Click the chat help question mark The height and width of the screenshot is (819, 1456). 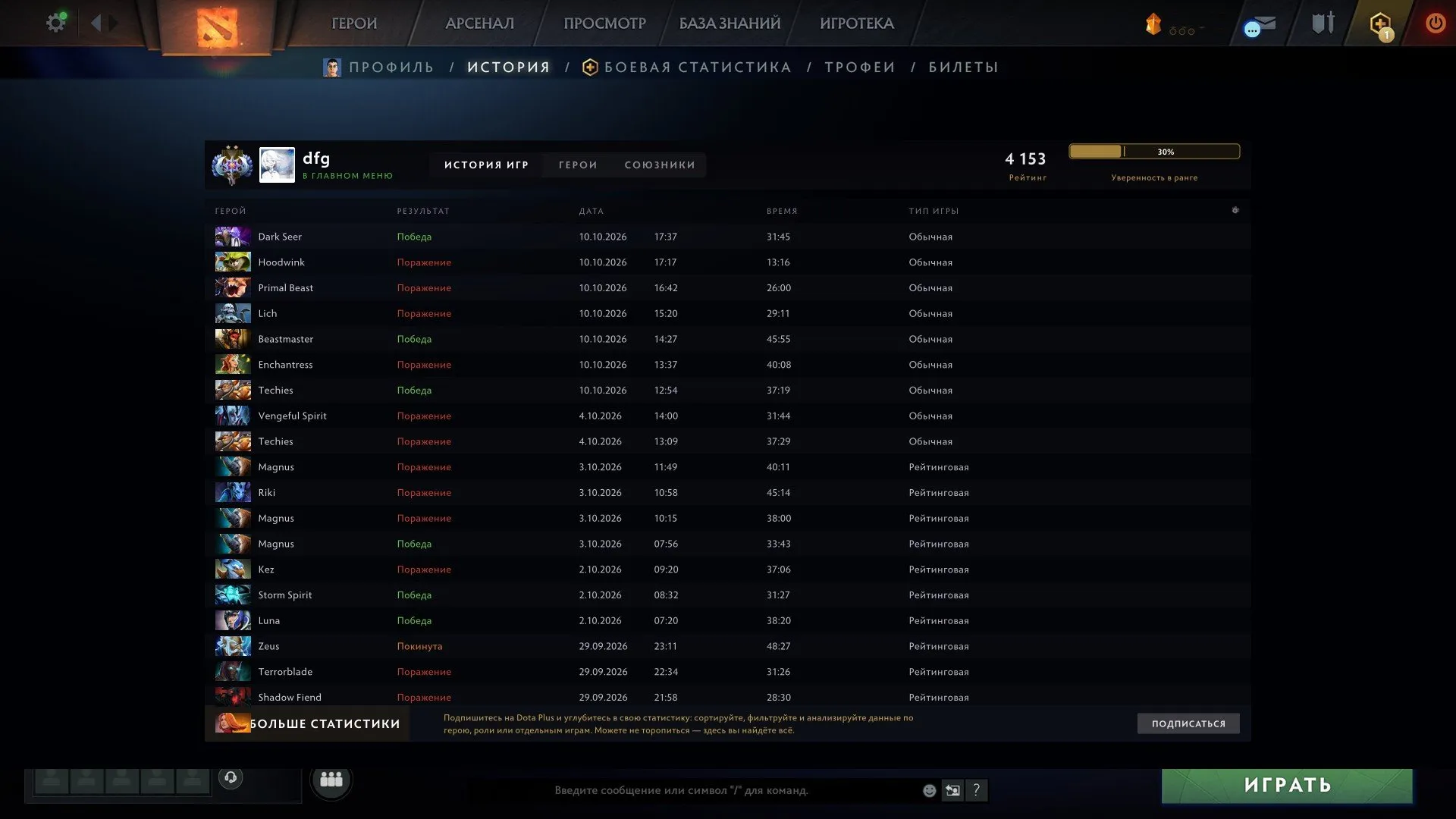tap(977, 790)
